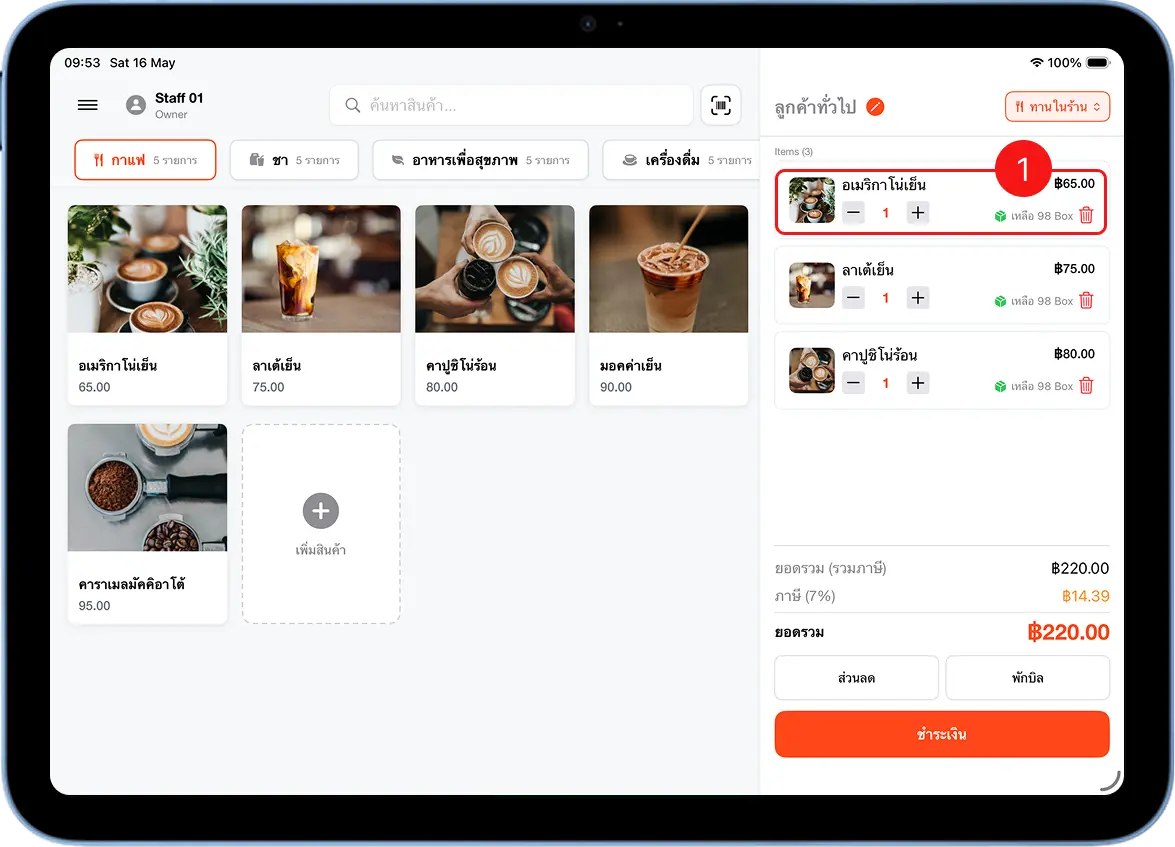Click the ภาษี (7%) tax label
This screenshot has width=1175, height=847.
pos(805,596)
